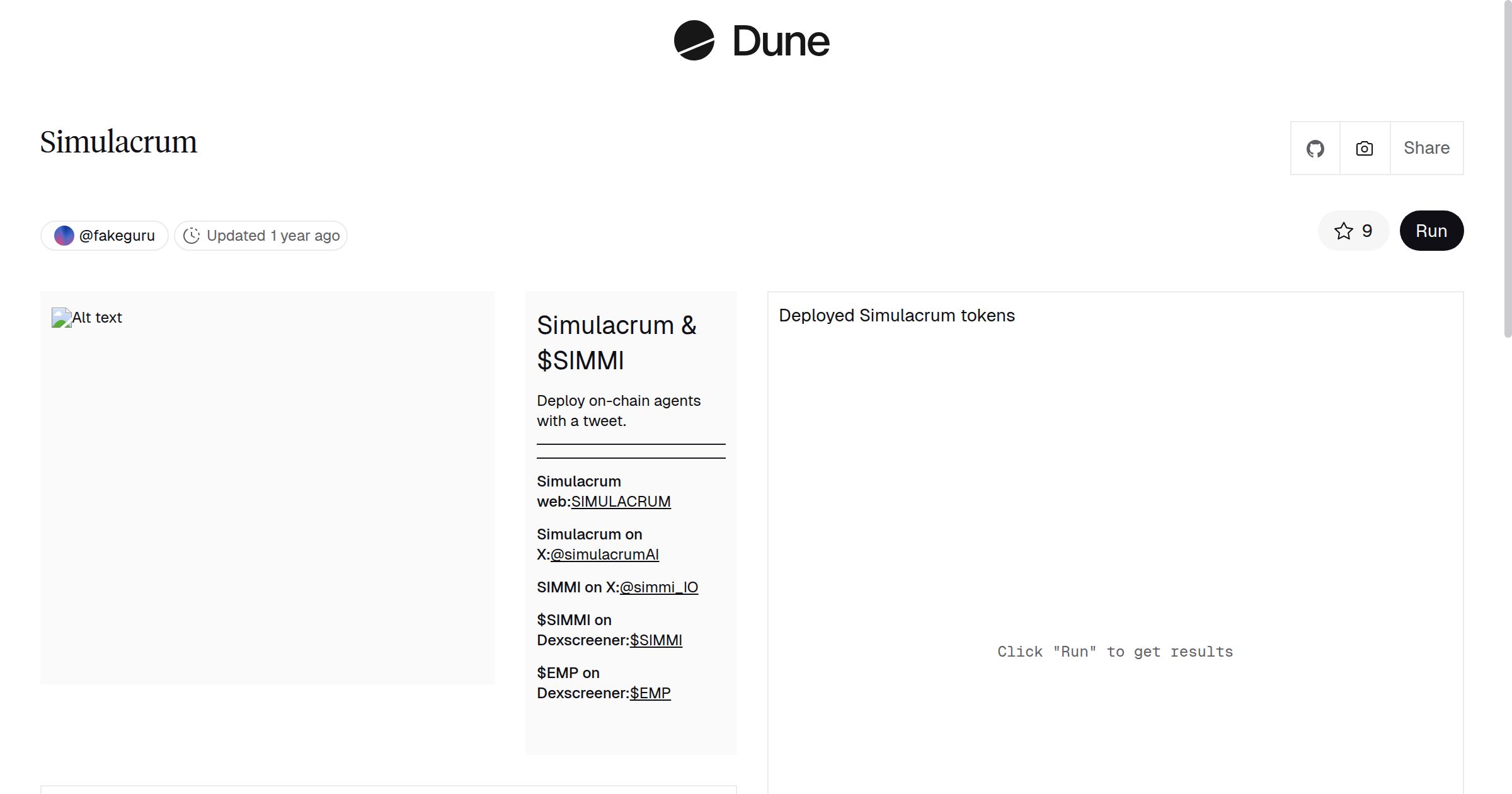Star this dashboard with star icon
This screenshot has width=1512, height=794.
click(x=1343, y=231)
